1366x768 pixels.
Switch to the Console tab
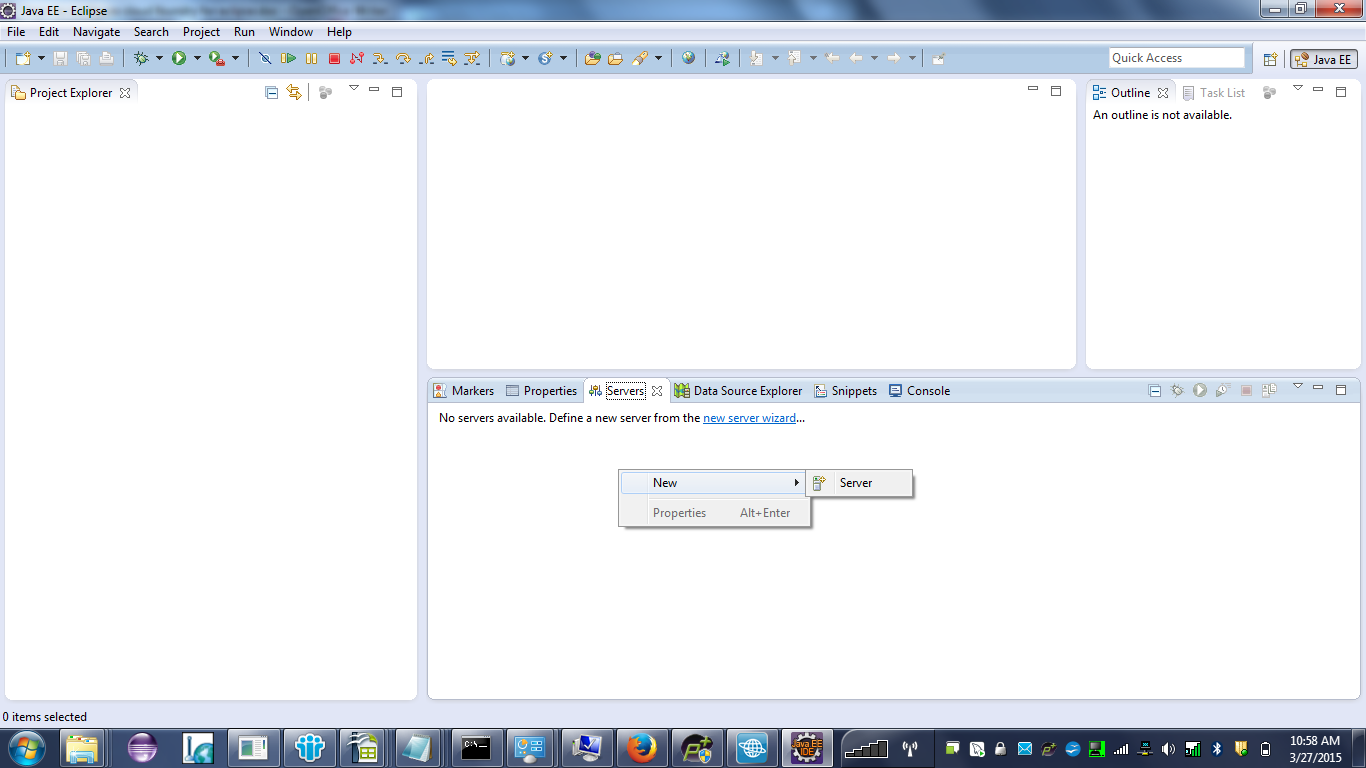[x=926, y=390]
